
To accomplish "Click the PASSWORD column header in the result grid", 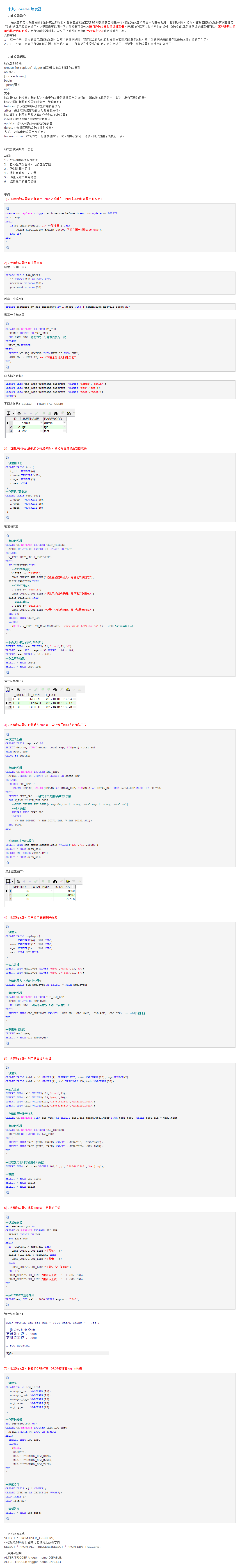I will [54, 418].
